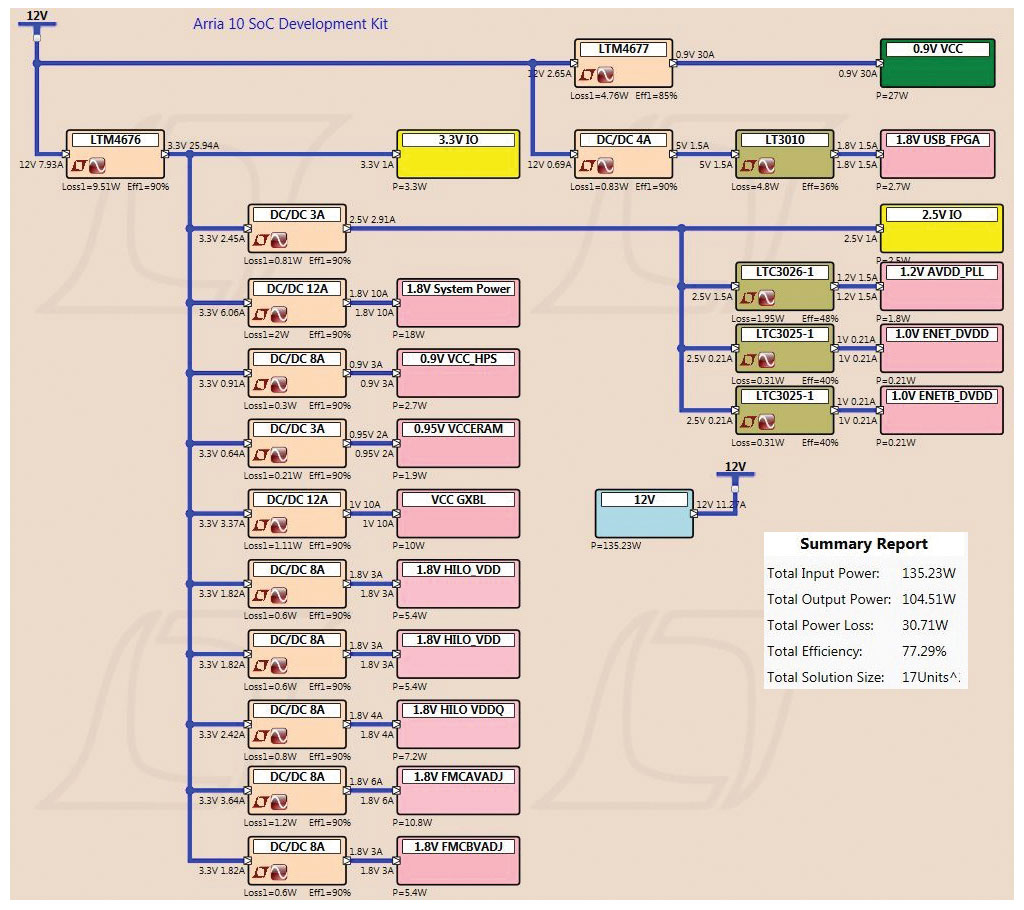Click Total Input Power value '135.23W'

929,574
